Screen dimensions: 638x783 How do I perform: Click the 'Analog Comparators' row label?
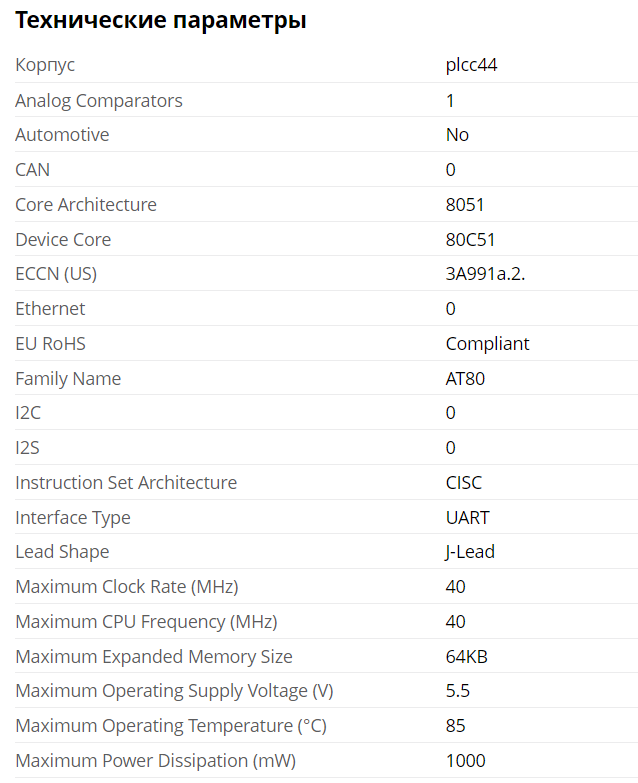point(99,100)
